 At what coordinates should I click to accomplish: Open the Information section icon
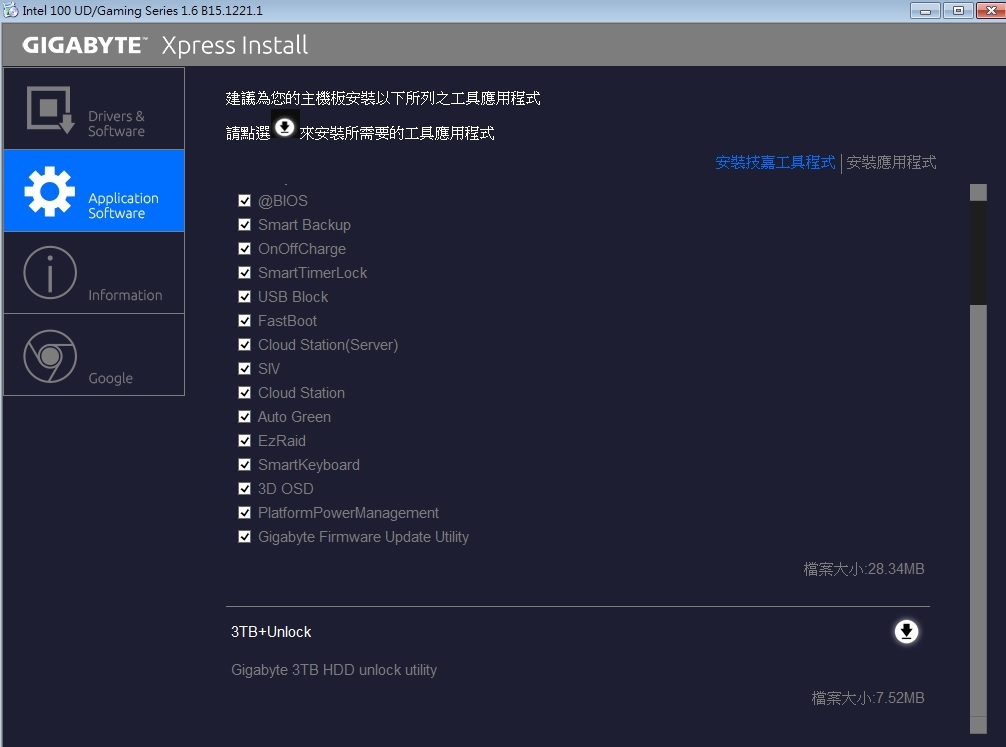(50, 273)
